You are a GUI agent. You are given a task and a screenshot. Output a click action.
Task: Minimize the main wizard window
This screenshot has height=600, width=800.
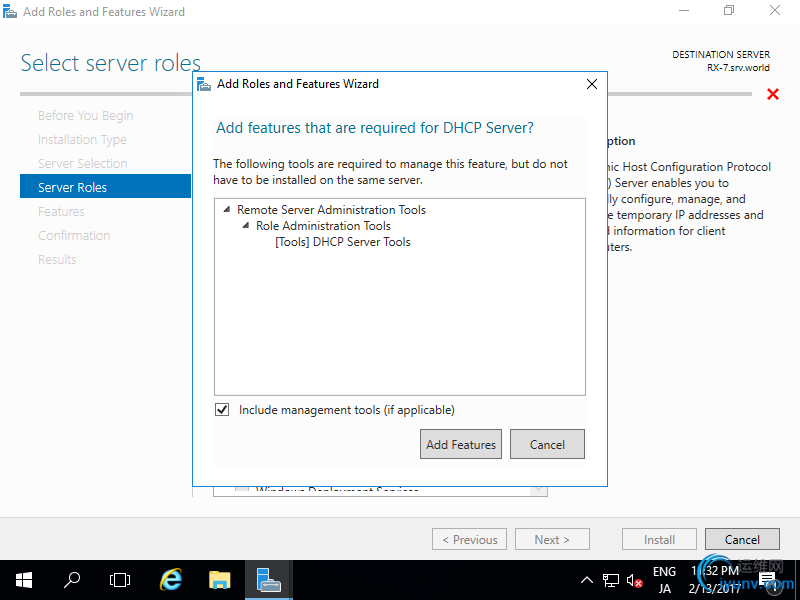coord(684,11)
